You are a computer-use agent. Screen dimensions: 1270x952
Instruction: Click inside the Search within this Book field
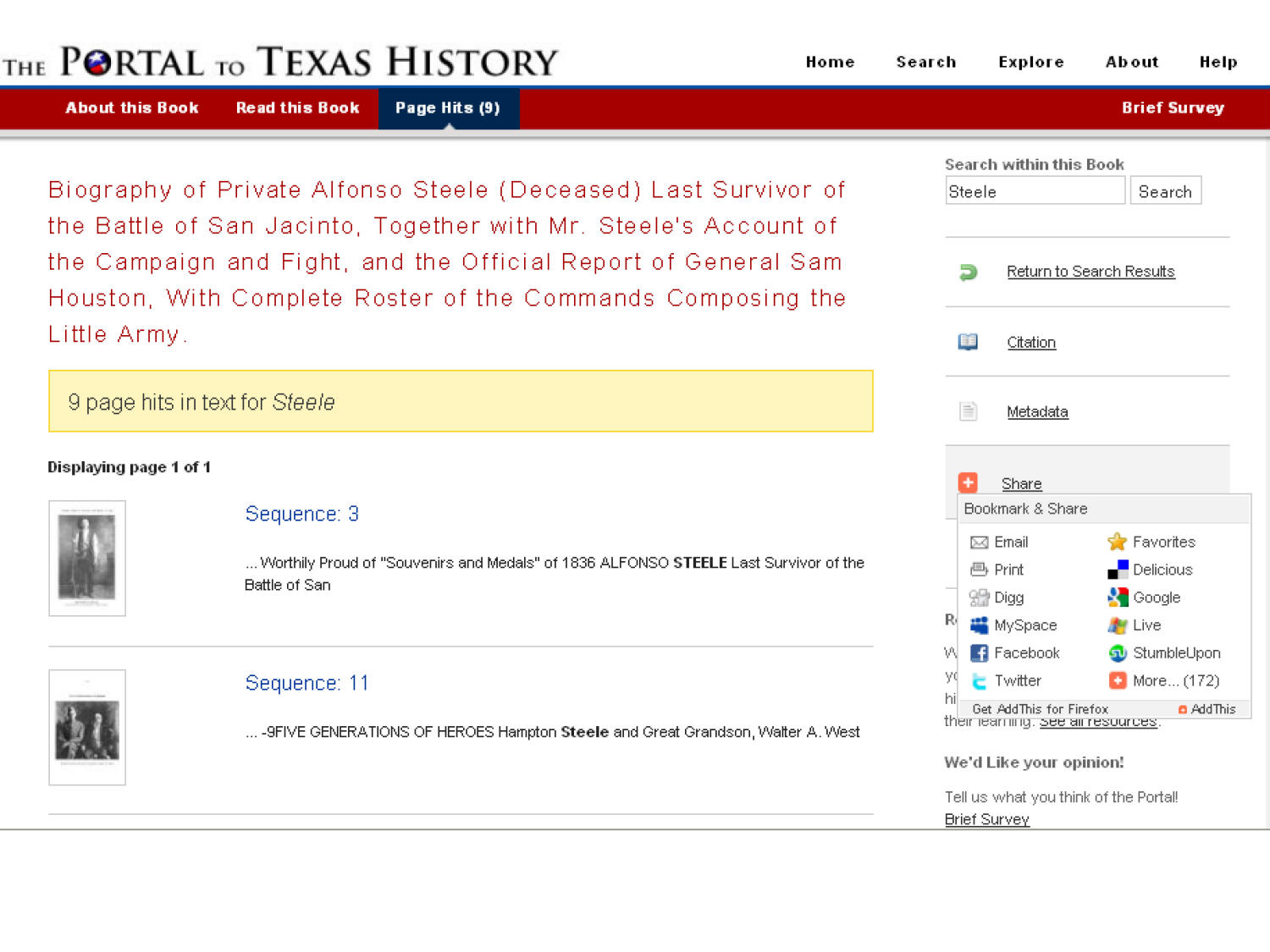[x=1035, y=191]
